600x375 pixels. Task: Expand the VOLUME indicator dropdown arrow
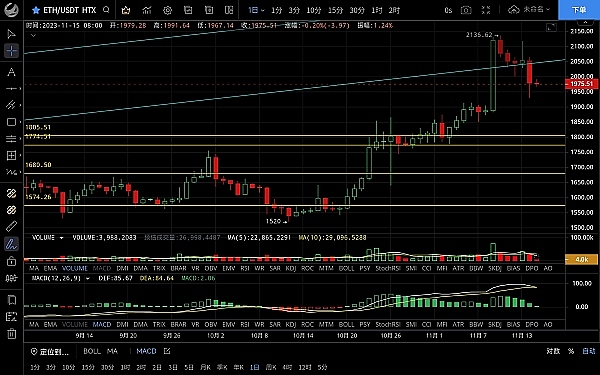pyautogui.click(x=61, y=238)
